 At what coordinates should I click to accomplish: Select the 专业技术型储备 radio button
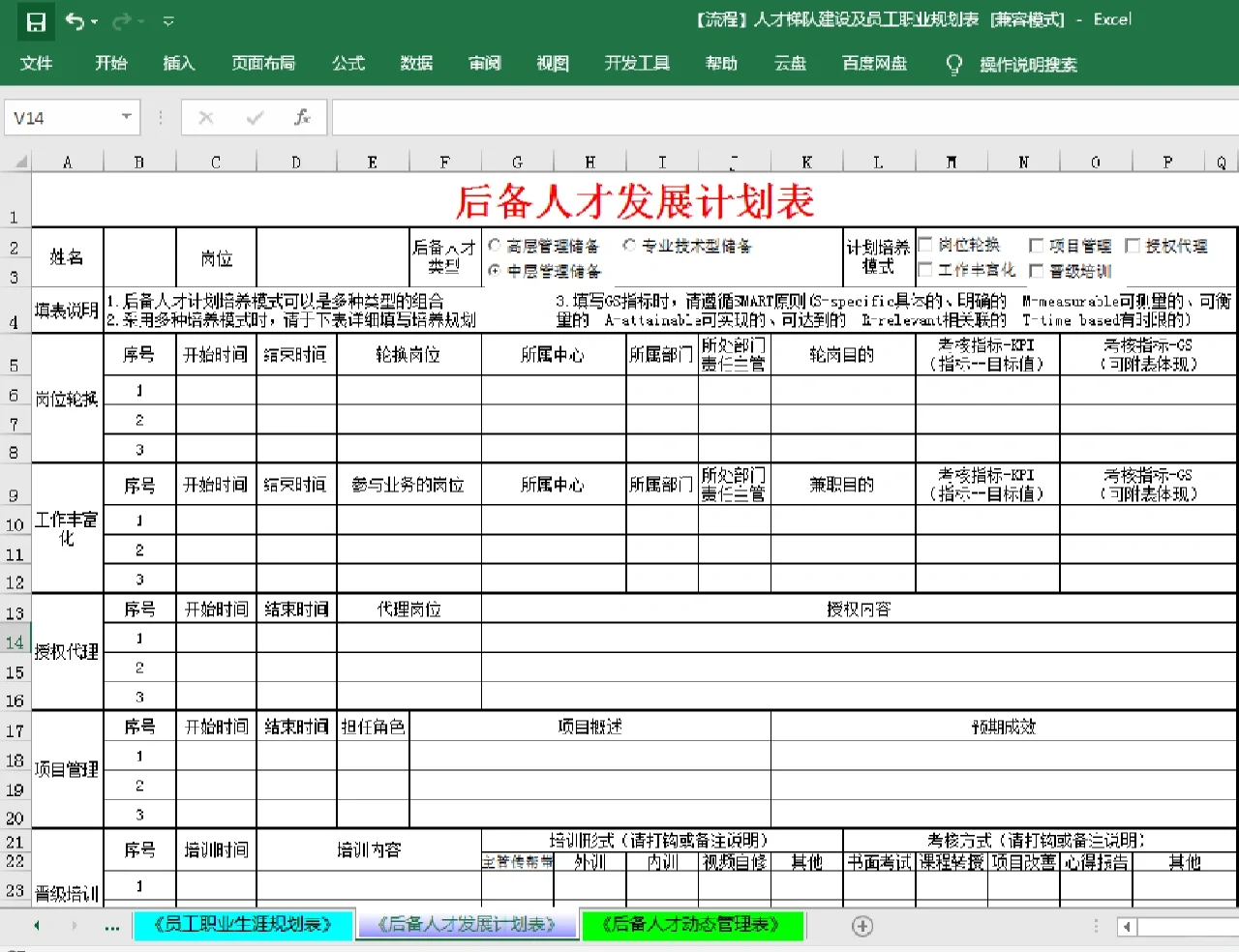[629, 246]
